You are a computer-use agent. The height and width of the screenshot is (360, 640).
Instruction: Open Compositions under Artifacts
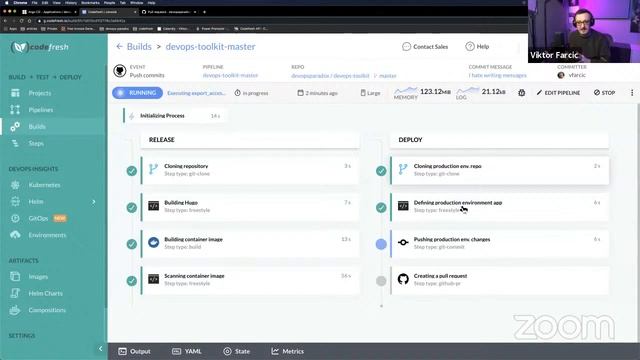(47, 310)
